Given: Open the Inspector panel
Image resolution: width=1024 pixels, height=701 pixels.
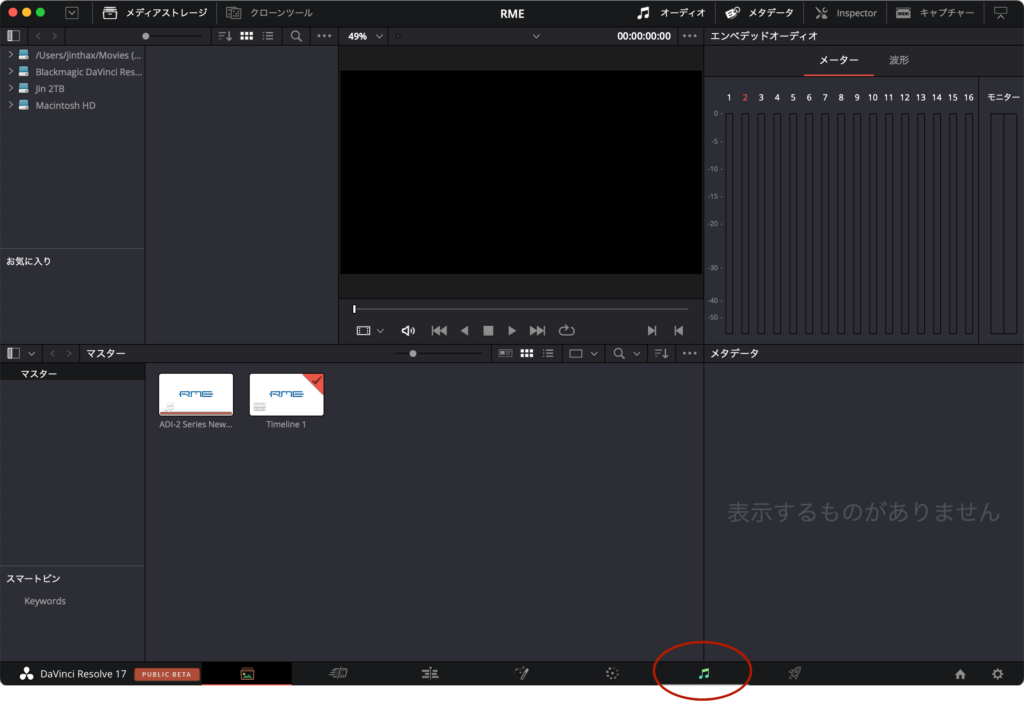Looking at the screenshot, I should [x=846, y=13].
